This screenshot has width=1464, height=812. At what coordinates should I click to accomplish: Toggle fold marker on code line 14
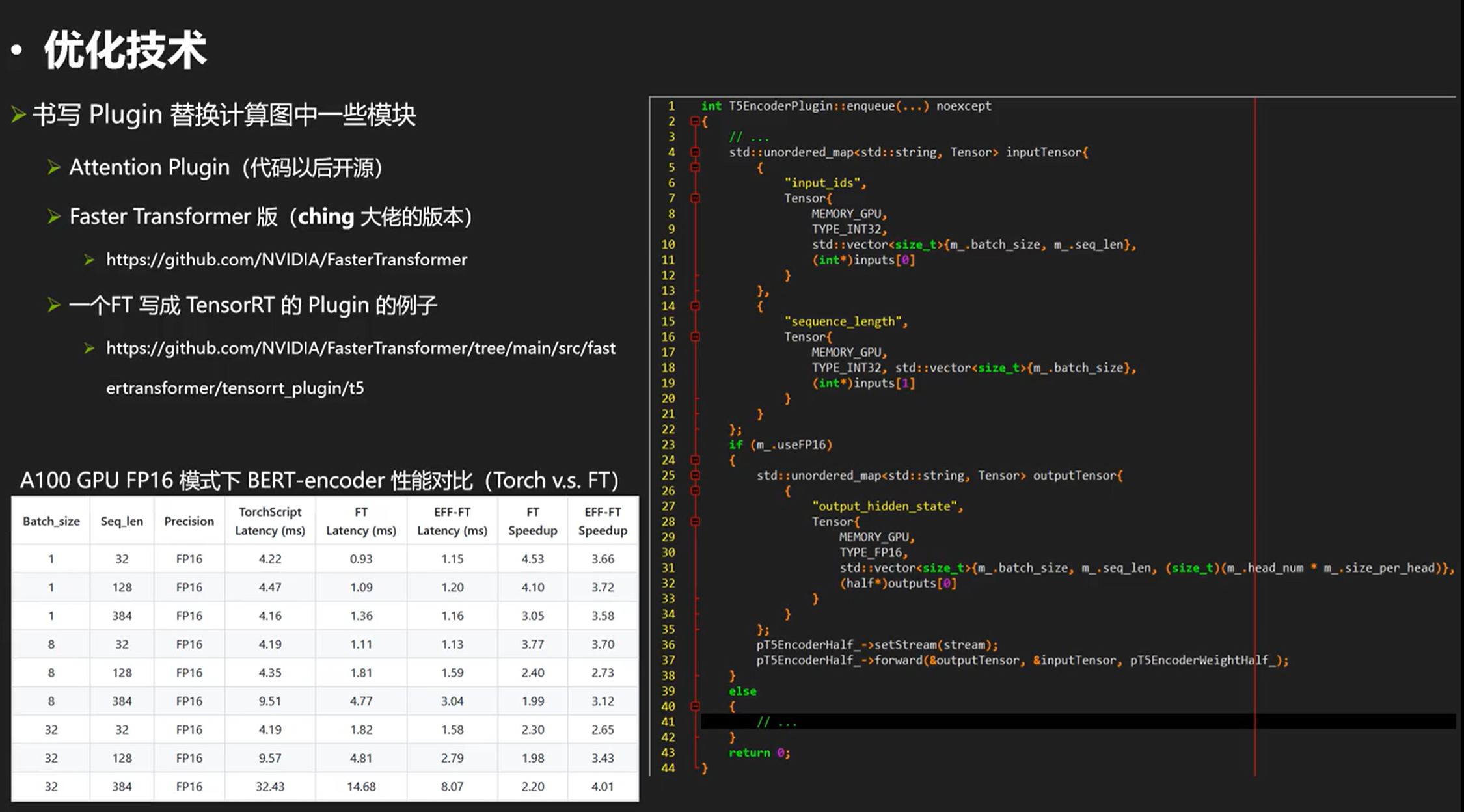tap(695, 306)
